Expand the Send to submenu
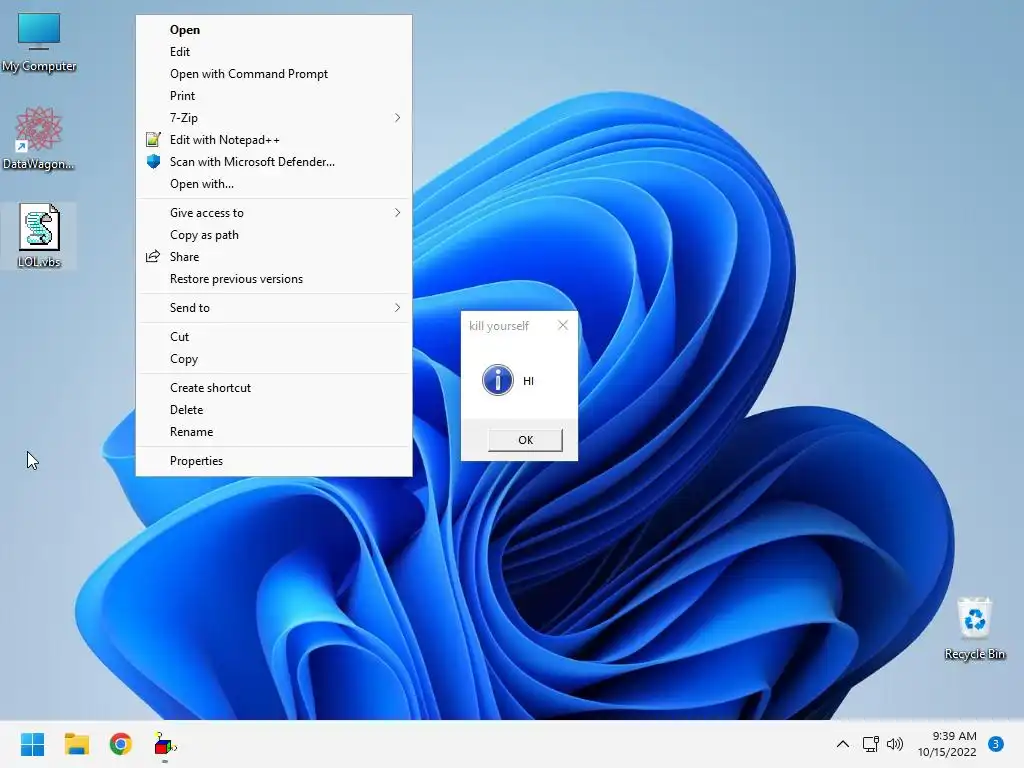 (x=274, y=308)
